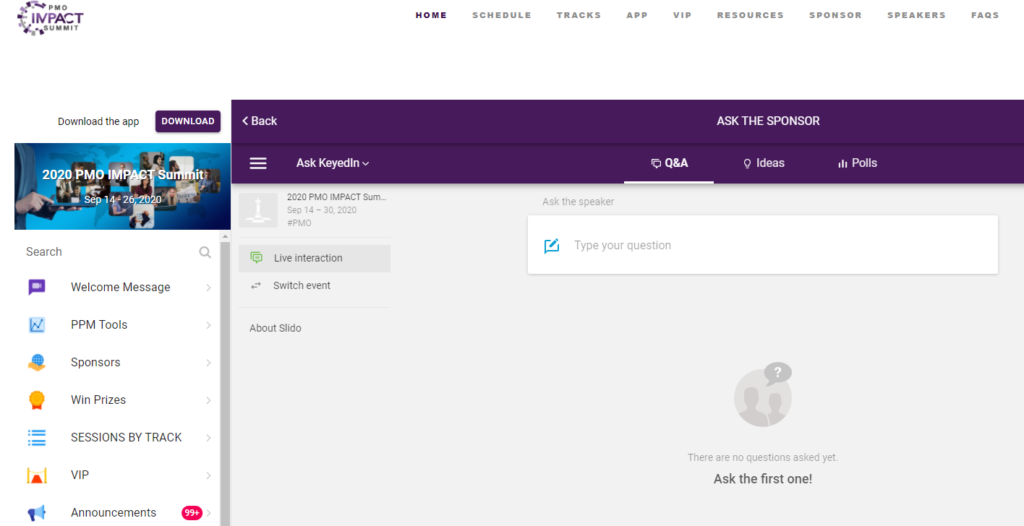Open TRACKS in top navigation
This screenshot has height=526, width=1024.
(x=579, y=16)
